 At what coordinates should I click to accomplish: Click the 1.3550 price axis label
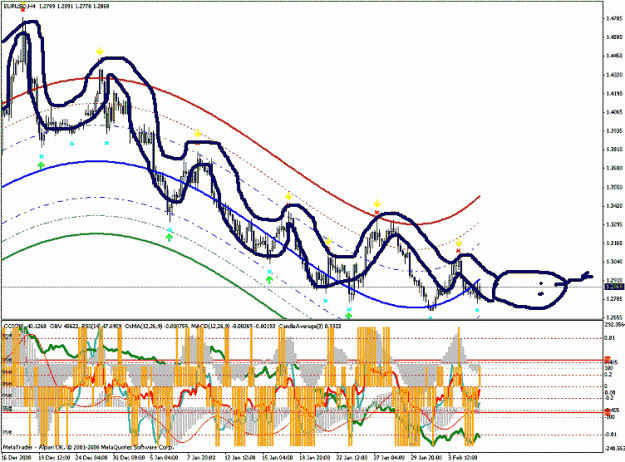(x=614, y=187)
